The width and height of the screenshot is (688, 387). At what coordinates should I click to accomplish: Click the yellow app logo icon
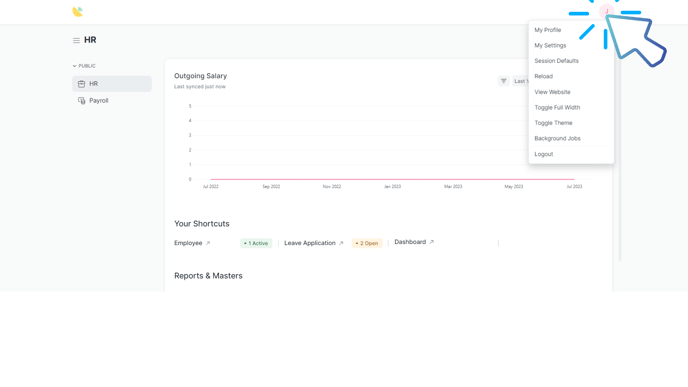coord(78,12)
